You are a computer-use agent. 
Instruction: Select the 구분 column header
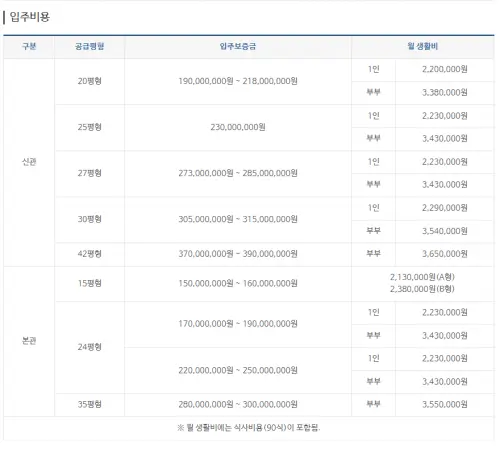29,46
